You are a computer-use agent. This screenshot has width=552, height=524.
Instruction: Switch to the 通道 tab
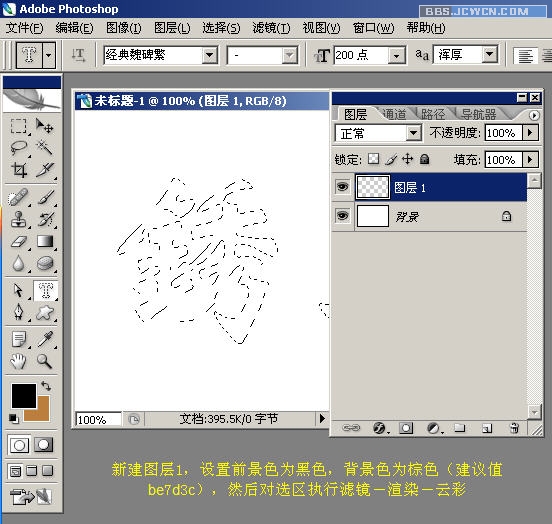coord(394,114)
